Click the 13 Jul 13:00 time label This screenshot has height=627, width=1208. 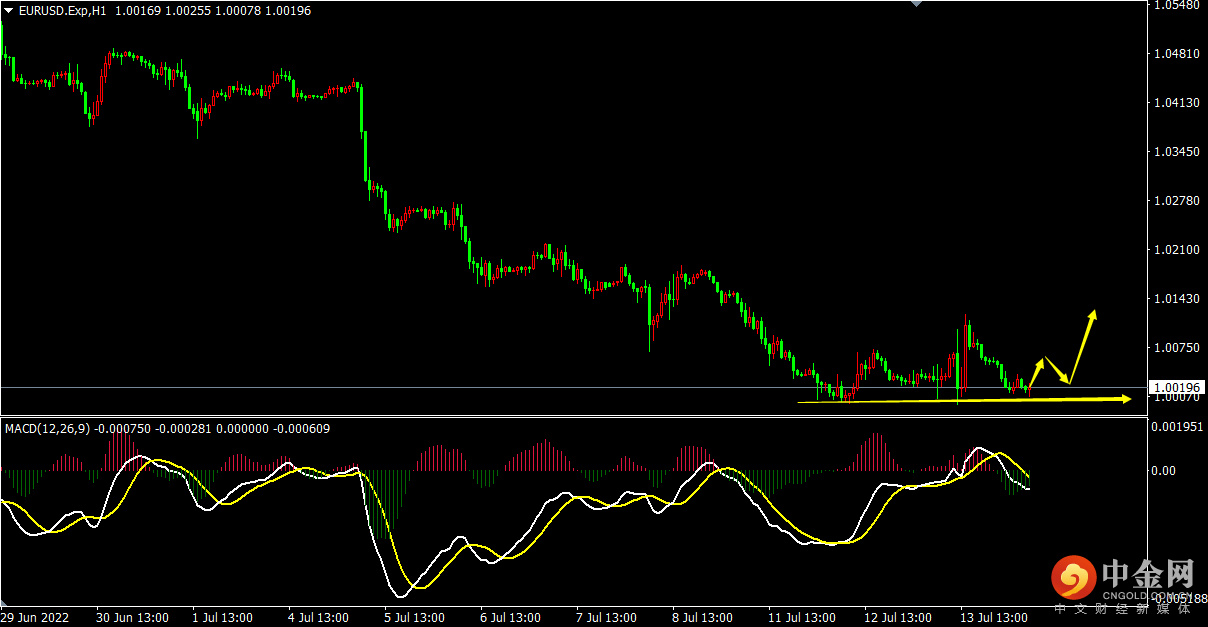pyautogui.click(x=994, y=618)
